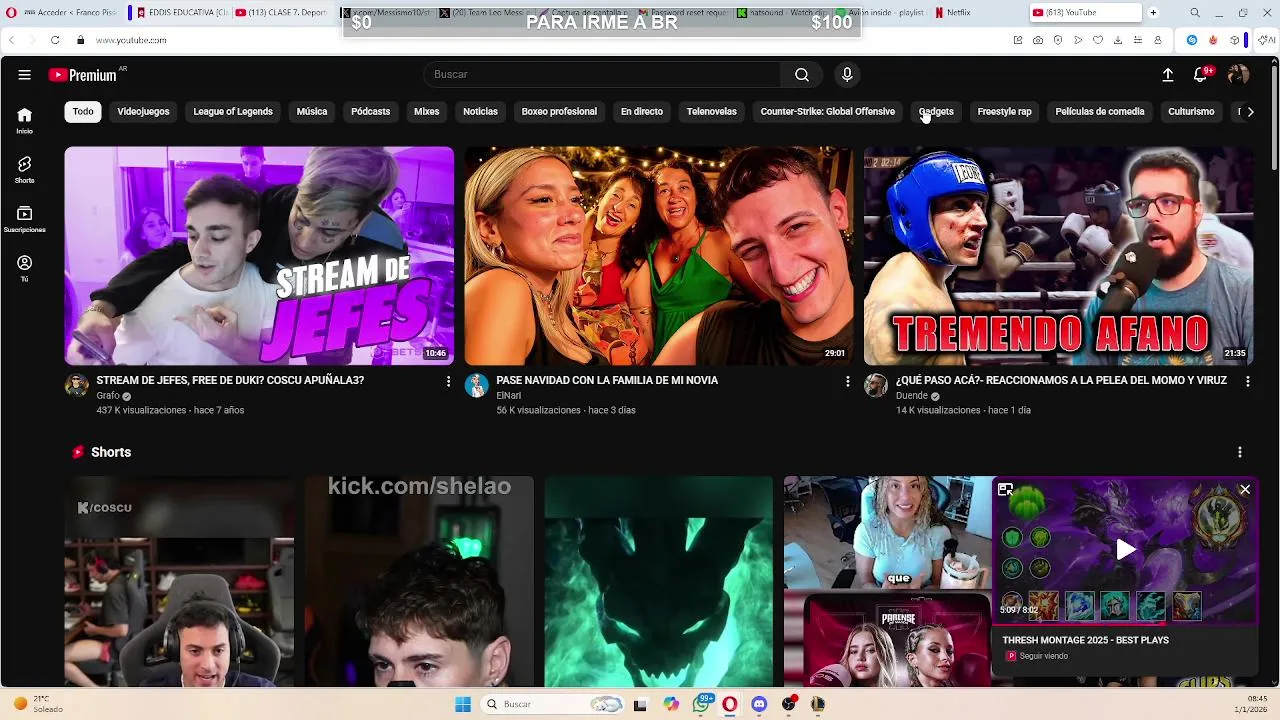Click the Windows taskbar Buscar search box
Image resolution: width=1280 pixels, height=720 pixels.
pos(552,704)
